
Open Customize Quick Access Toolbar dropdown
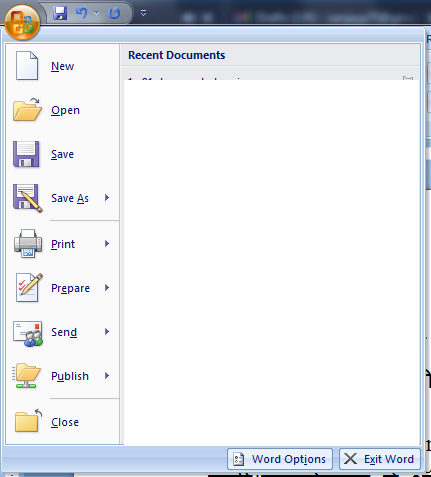point(143,13)
